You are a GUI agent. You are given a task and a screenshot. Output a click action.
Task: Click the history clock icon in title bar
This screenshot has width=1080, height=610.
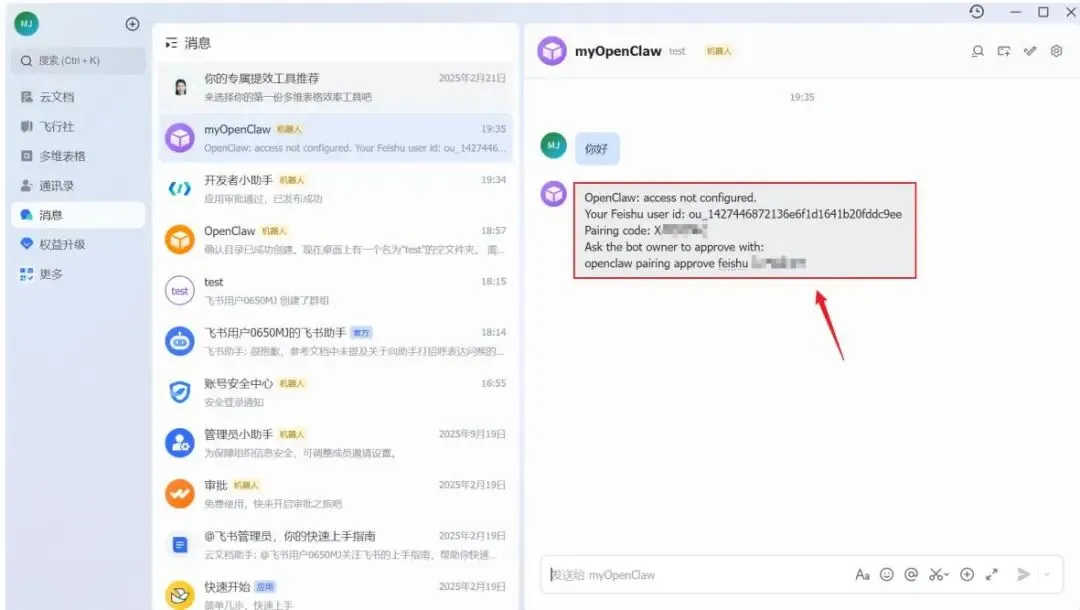click(x=977, y=12)
